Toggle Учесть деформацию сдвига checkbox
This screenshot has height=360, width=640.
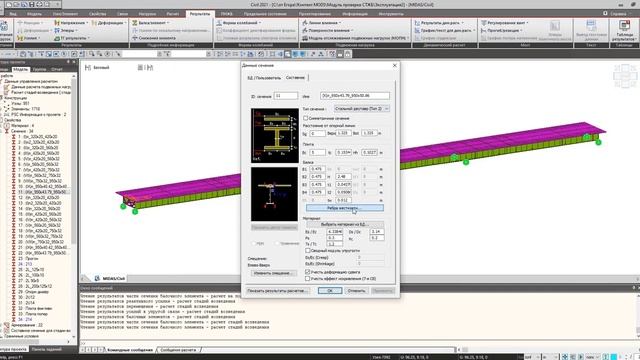(x=308, y=272)
